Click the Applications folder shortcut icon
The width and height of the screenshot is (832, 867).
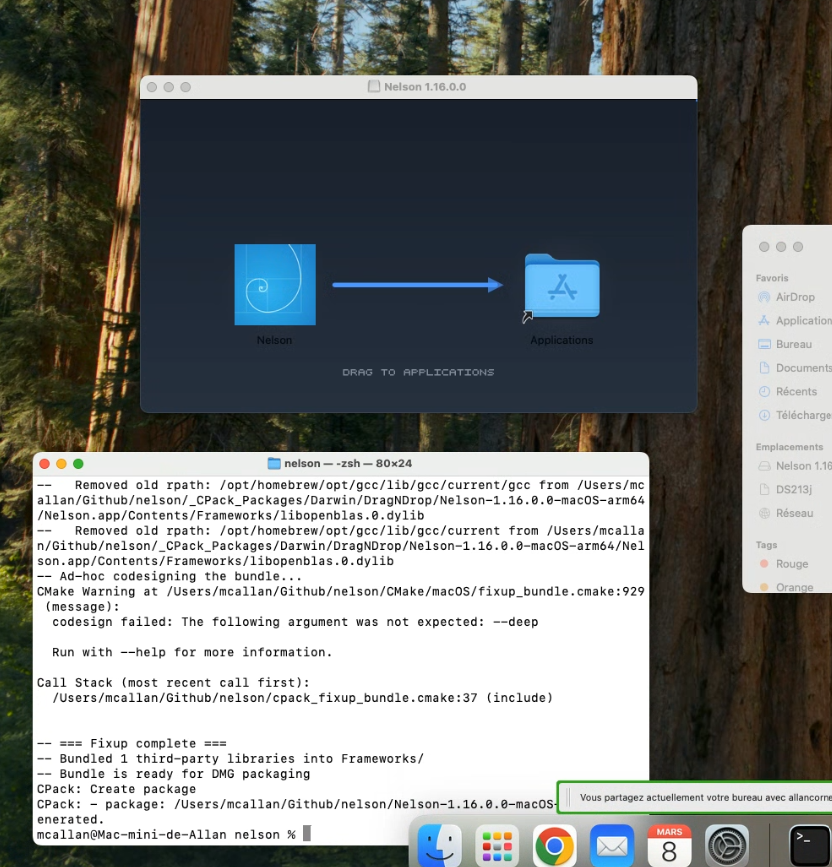562,286
